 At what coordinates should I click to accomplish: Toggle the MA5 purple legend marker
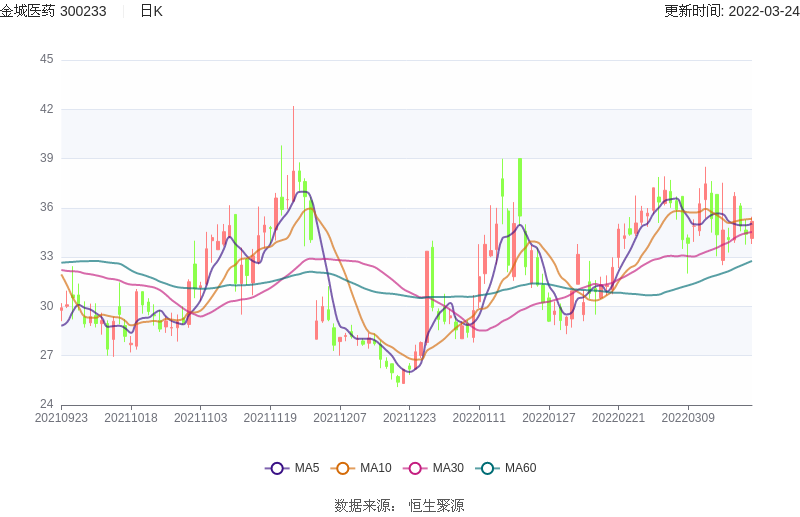(x=277, y=468)
